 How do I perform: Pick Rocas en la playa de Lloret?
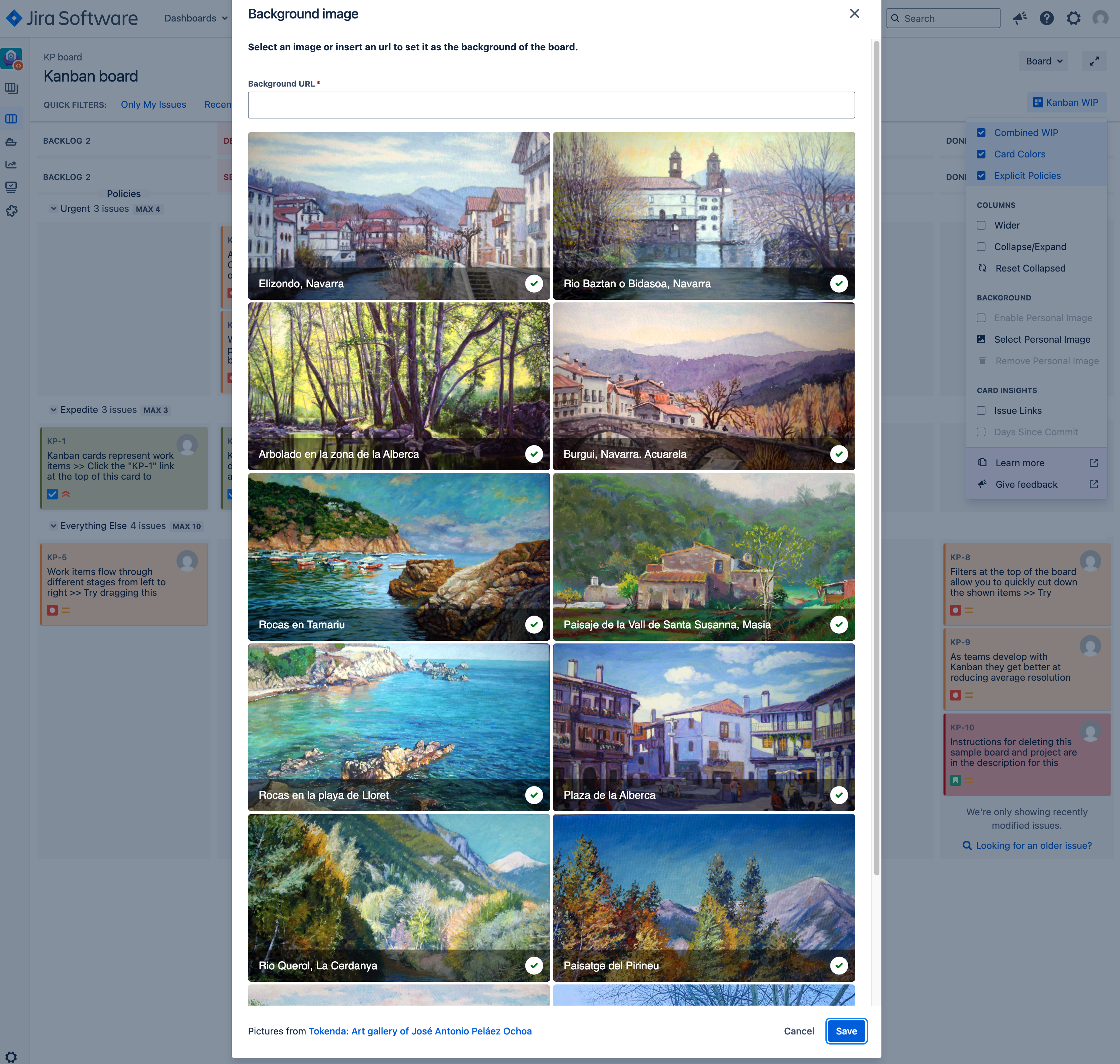click(x=399, y=727)
